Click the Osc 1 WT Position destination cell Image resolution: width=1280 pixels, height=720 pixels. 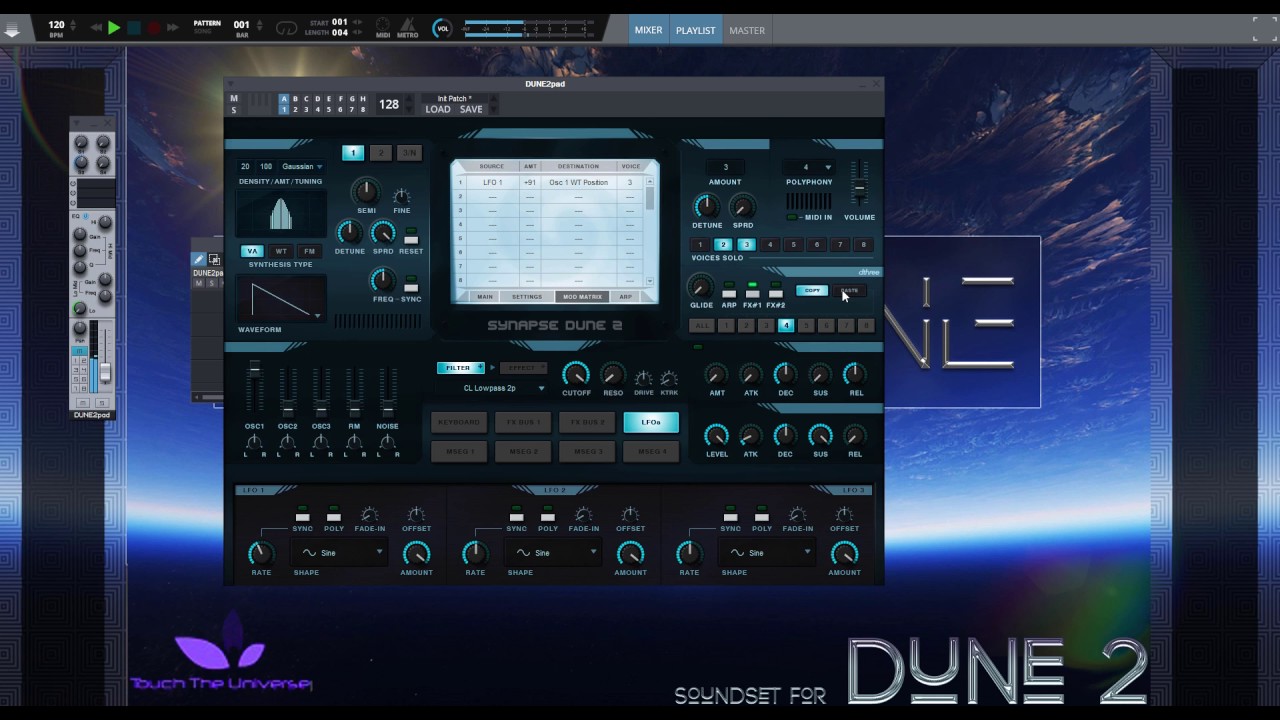tap(578, 183)
